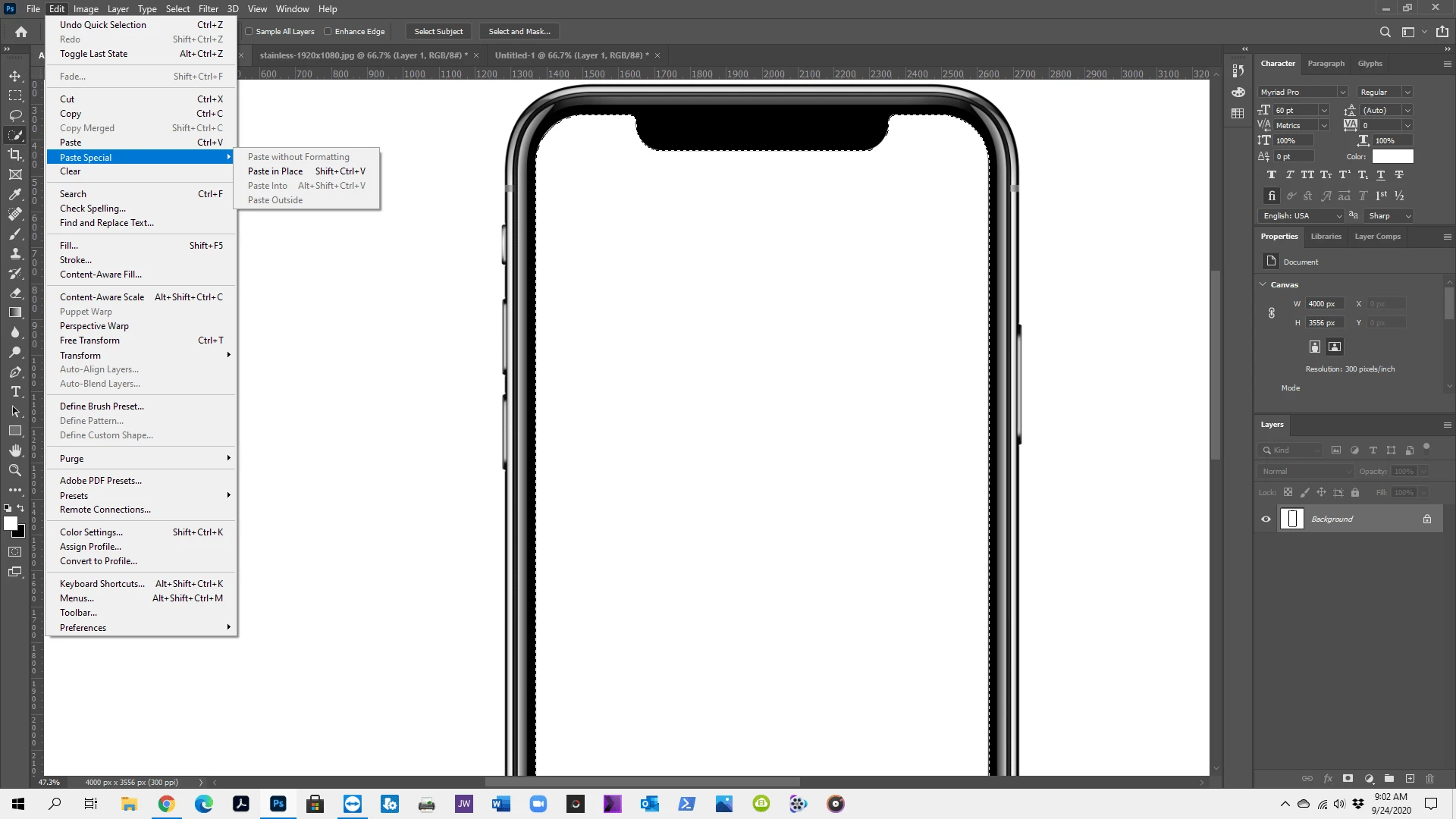Viewport: 1456px width, 819px height.
Task: Hide the Background layer visibility eye
Action: pos(1266,519)
